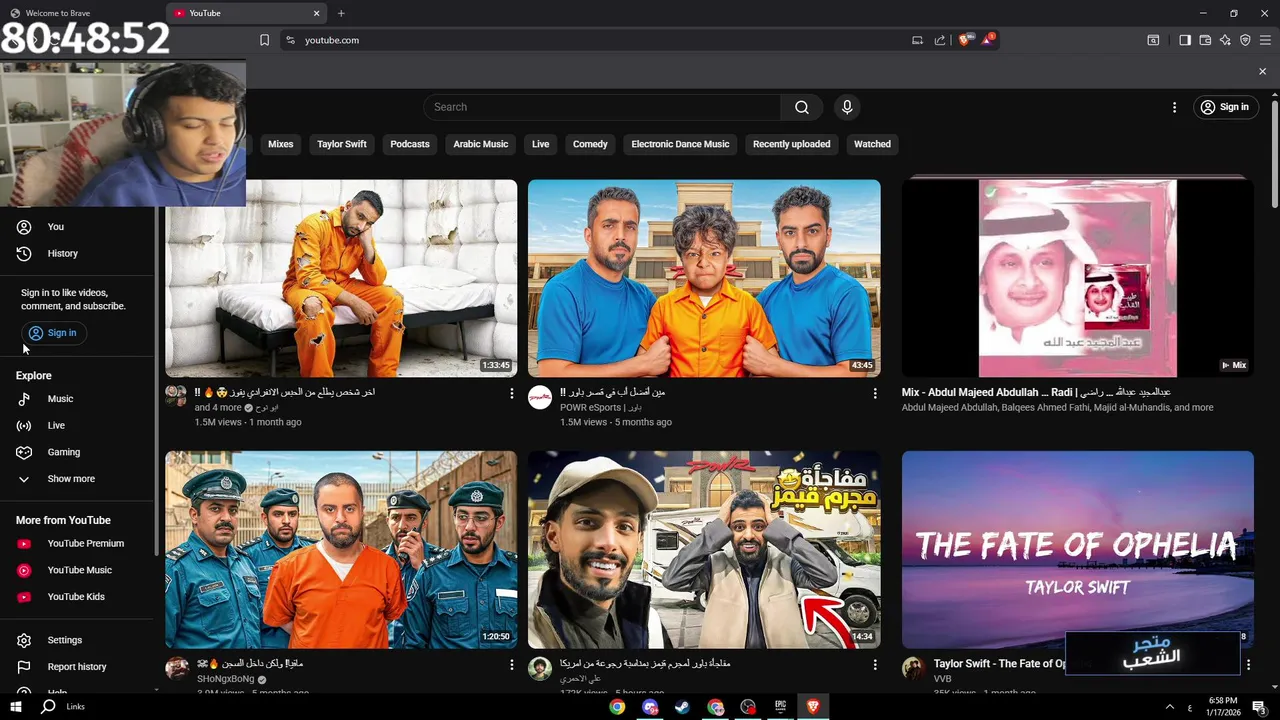Select the Live filter chip
This screenshot has width=1280, height=720.
pyautogui.click(x=541, y=144)
